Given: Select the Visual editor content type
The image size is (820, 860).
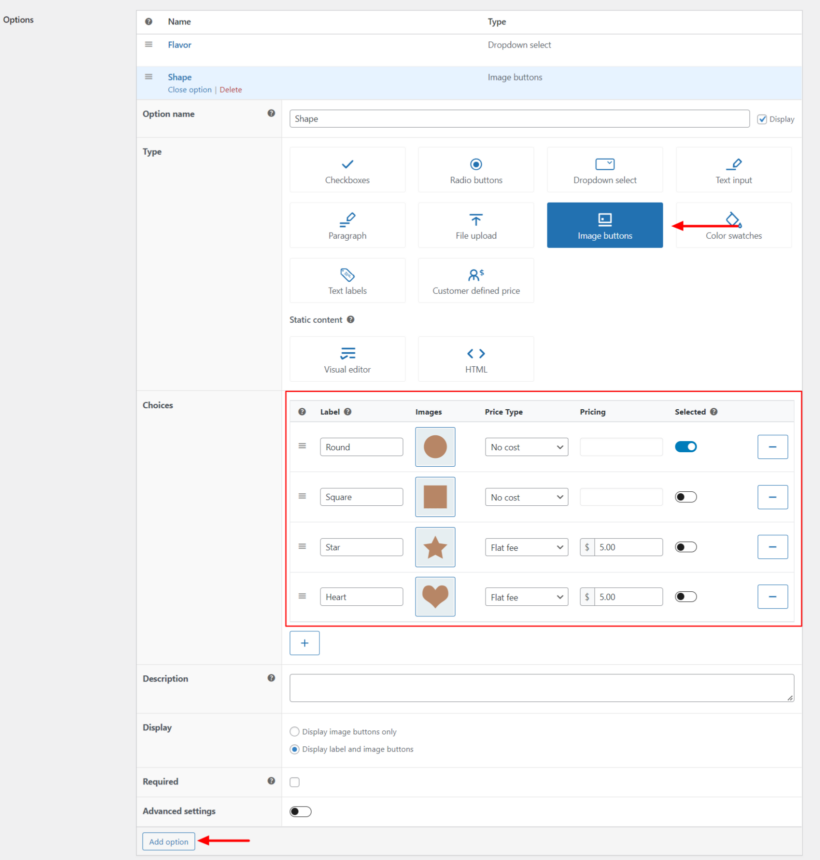Looking at the screenshot, I should tap(347, 359).
